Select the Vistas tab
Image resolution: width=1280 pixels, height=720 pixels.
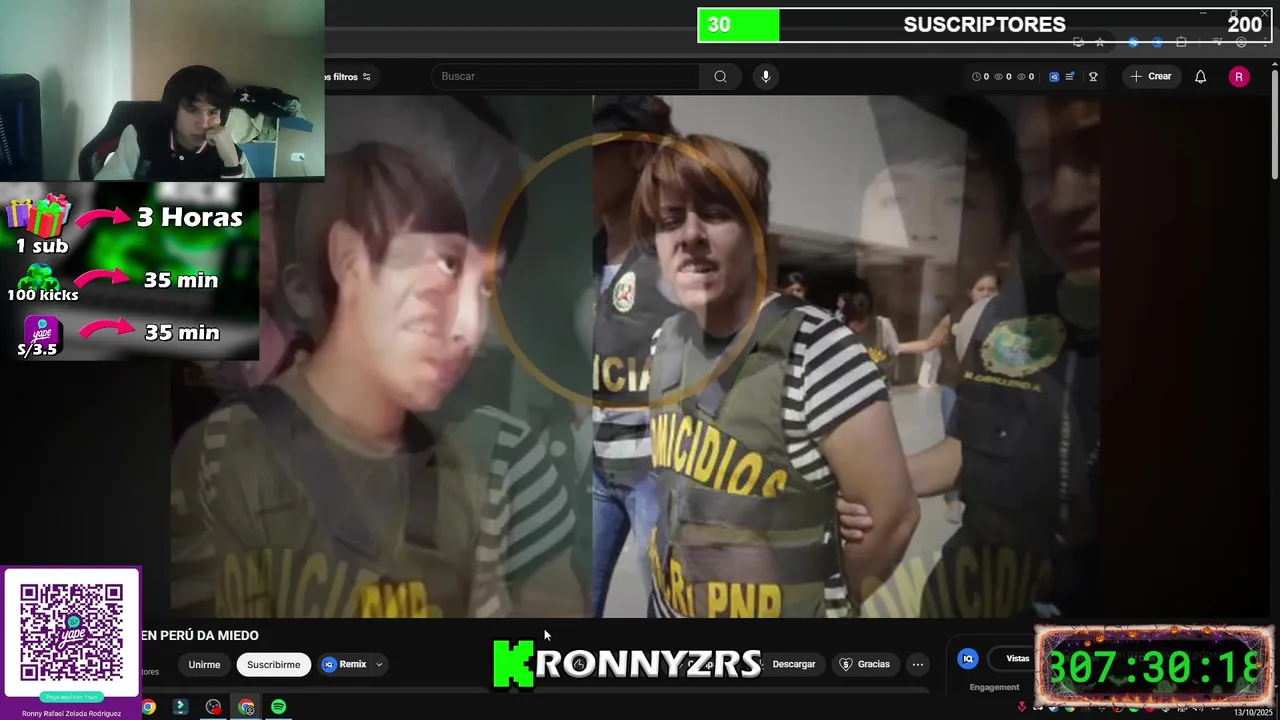(x=1017, y=658)
